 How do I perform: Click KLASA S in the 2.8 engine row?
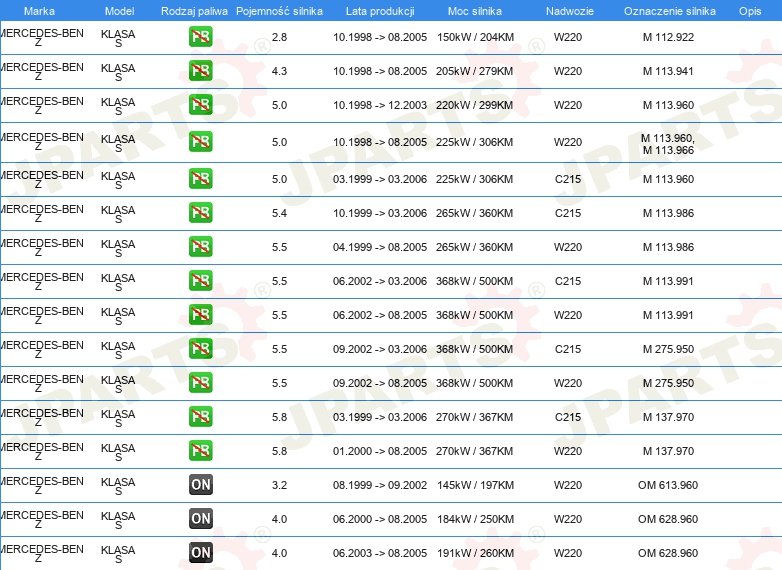click(x=118, y=38)
